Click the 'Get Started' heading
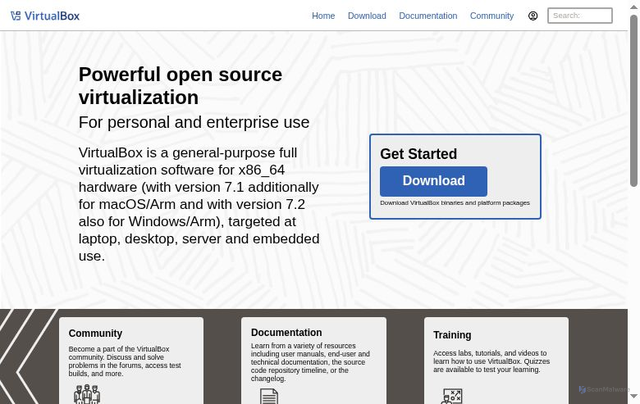The image size is (640, 404). coord(418,154)
